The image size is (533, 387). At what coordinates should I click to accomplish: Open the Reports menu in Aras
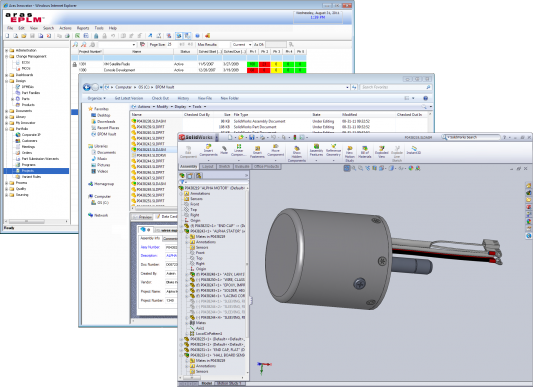click(83, 28)
